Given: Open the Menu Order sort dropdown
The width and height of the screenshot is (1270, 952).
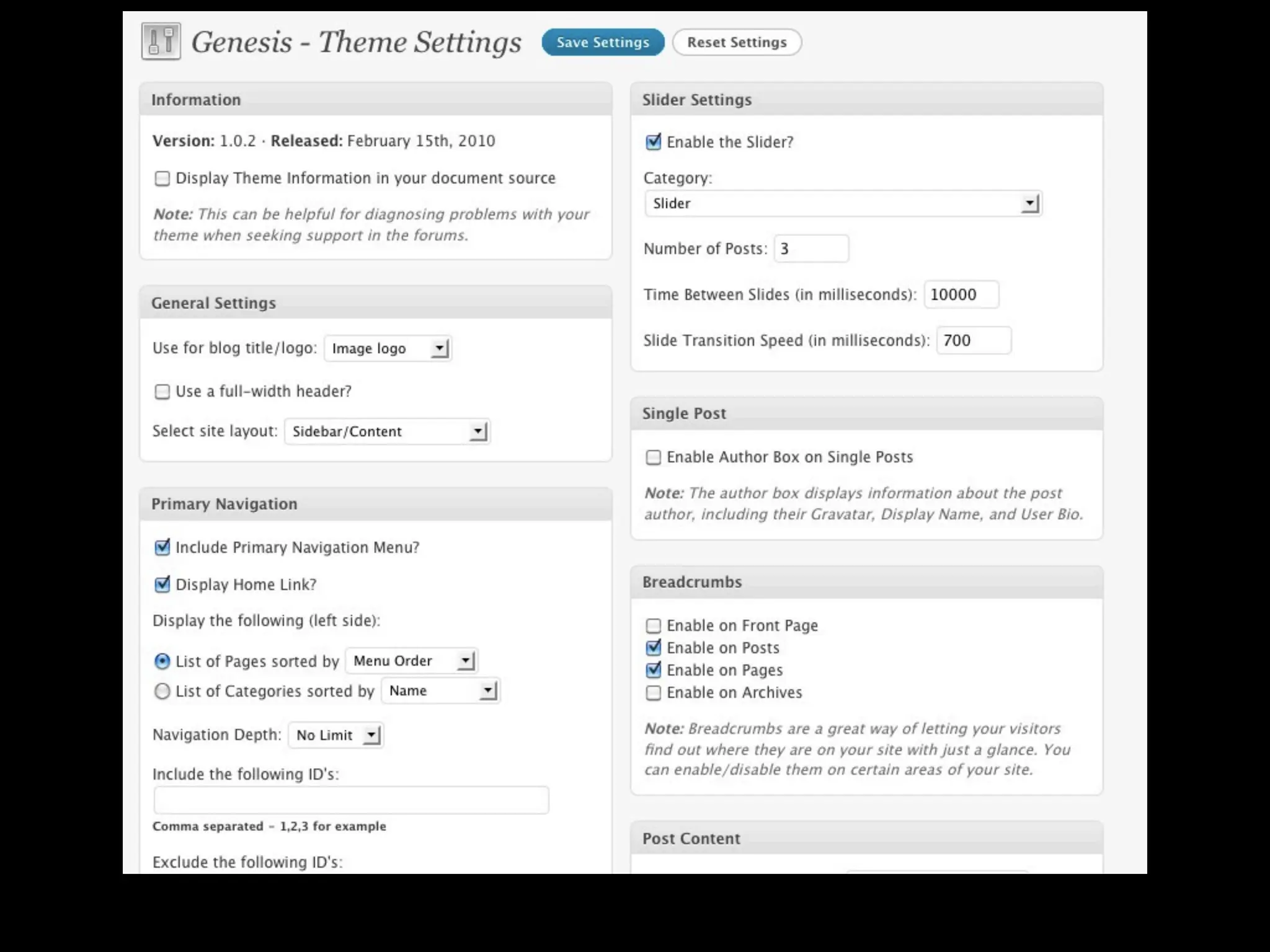Looking at the screenshot, I should pos(412,661).
